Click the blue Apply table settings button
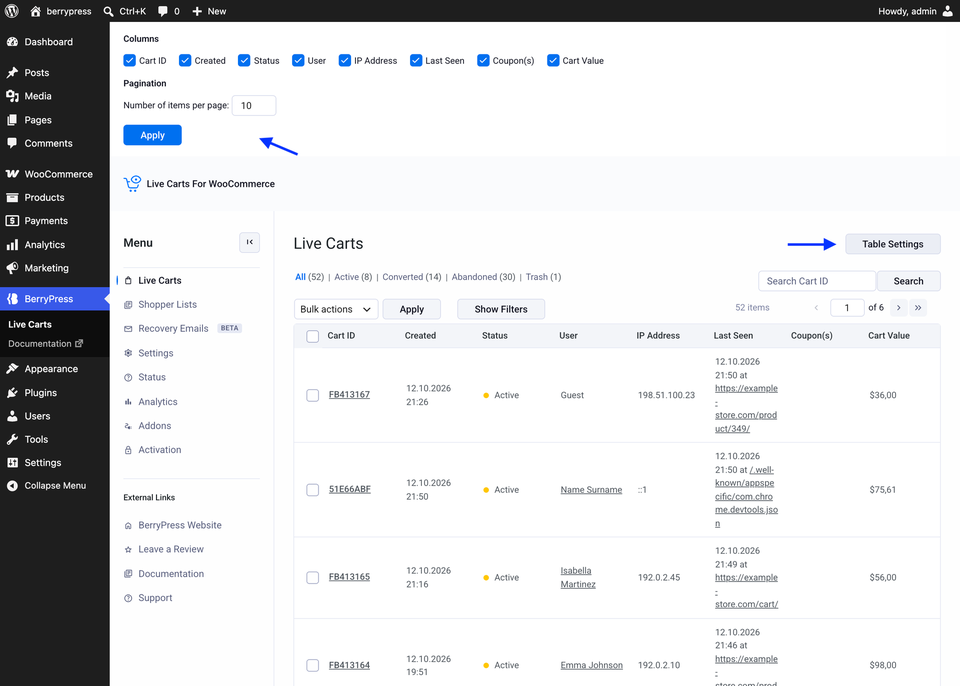The height and width of the screenshot is (686, 960). pyautogui.click(x=152, y=135)
